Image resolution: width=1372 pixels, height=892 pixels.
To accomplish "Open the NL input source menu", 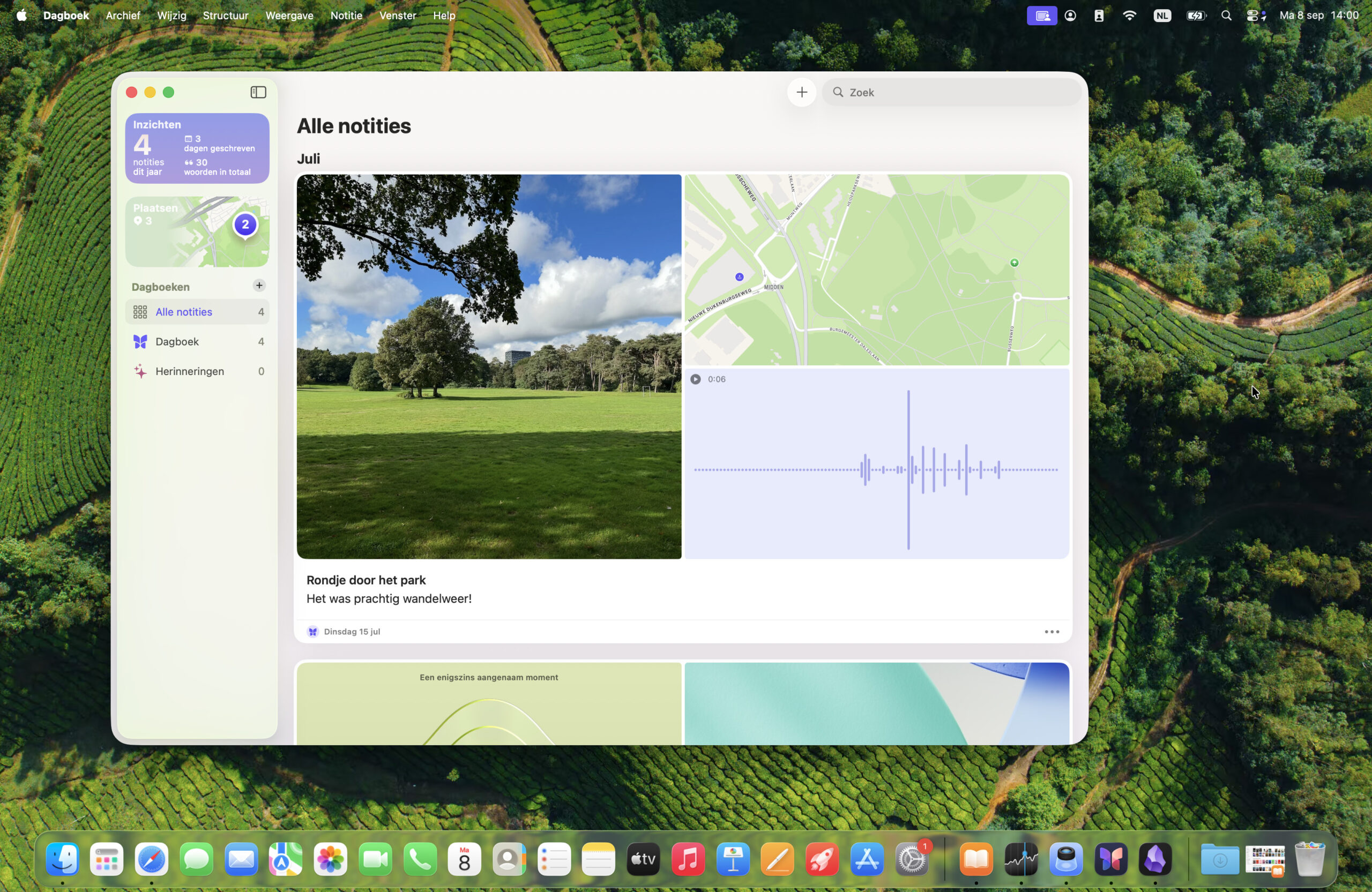I will [1161, 16].
